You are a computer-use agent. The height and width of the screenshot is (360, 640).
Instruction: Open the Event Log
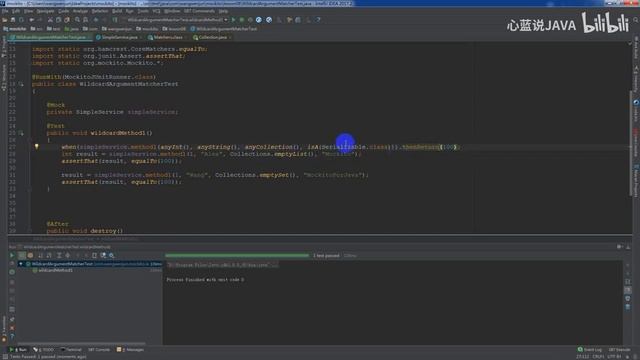click(590, 350)
